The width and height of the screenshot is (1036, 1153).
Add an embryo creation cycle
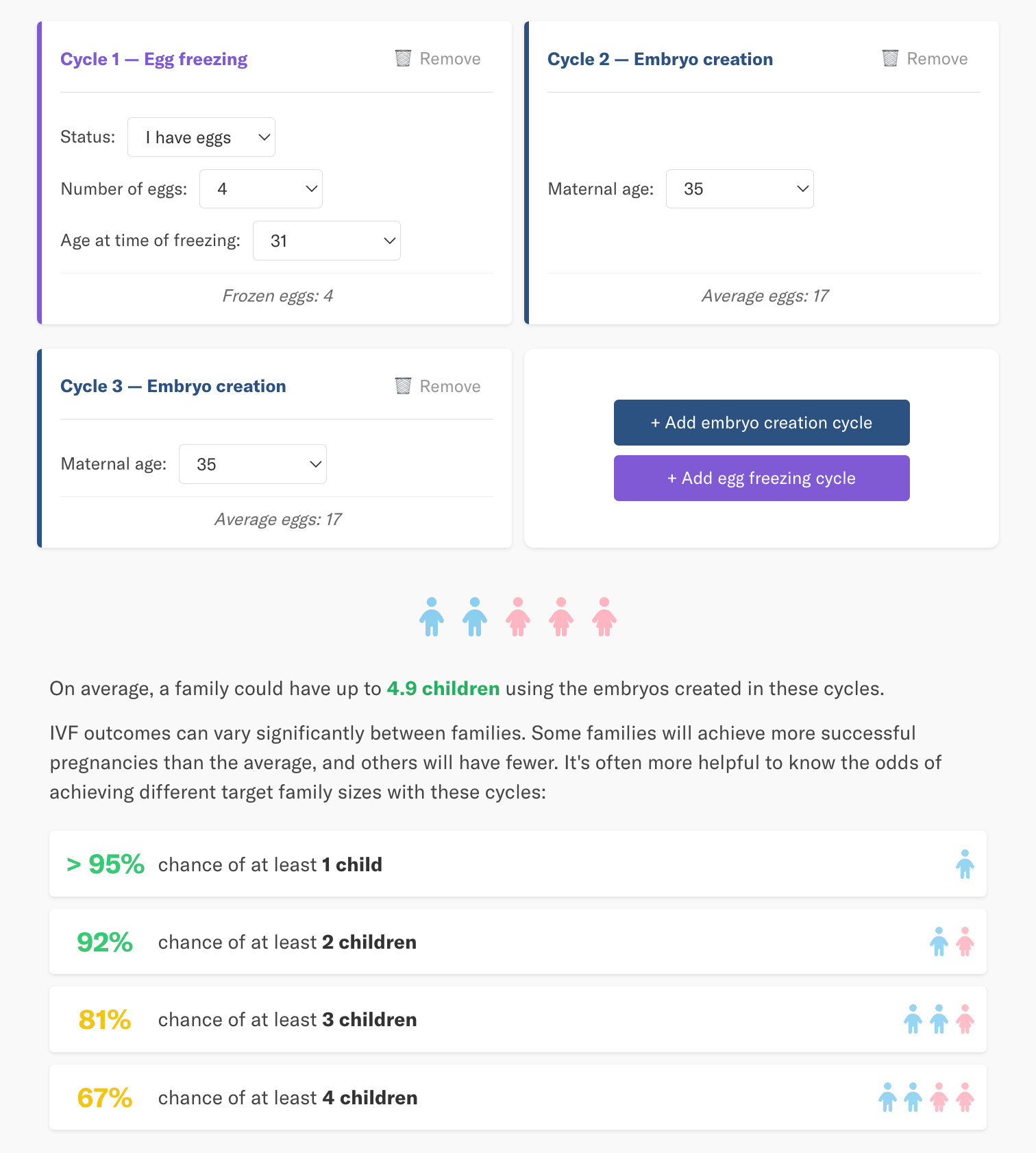tap(762, 423)
